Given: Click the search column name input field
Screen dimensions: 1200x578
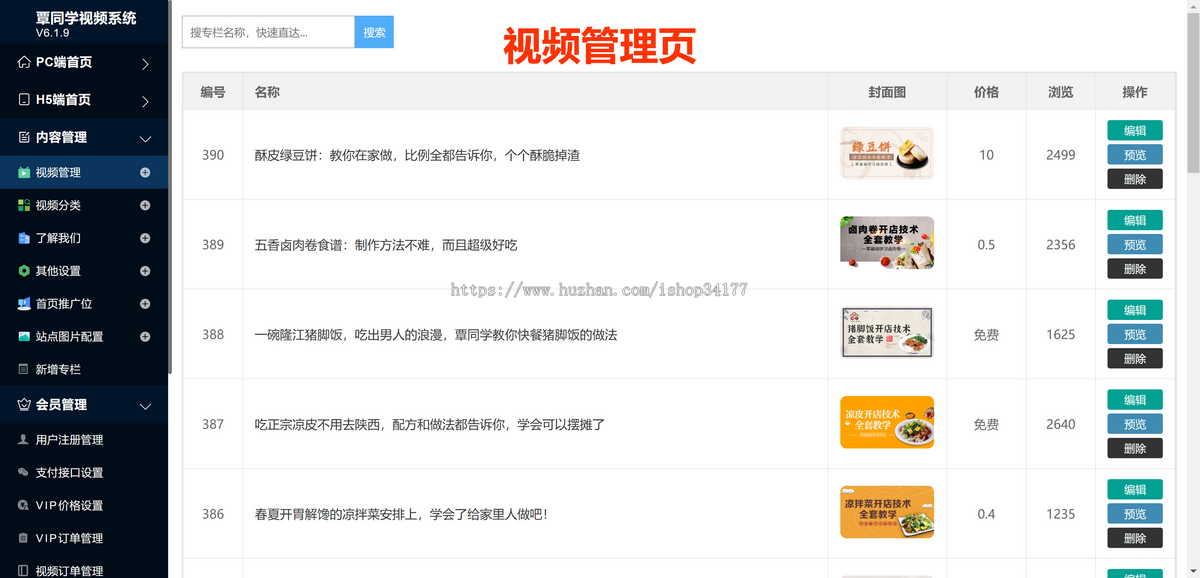Looking at the screenshot, I should (x=268, y=32).
